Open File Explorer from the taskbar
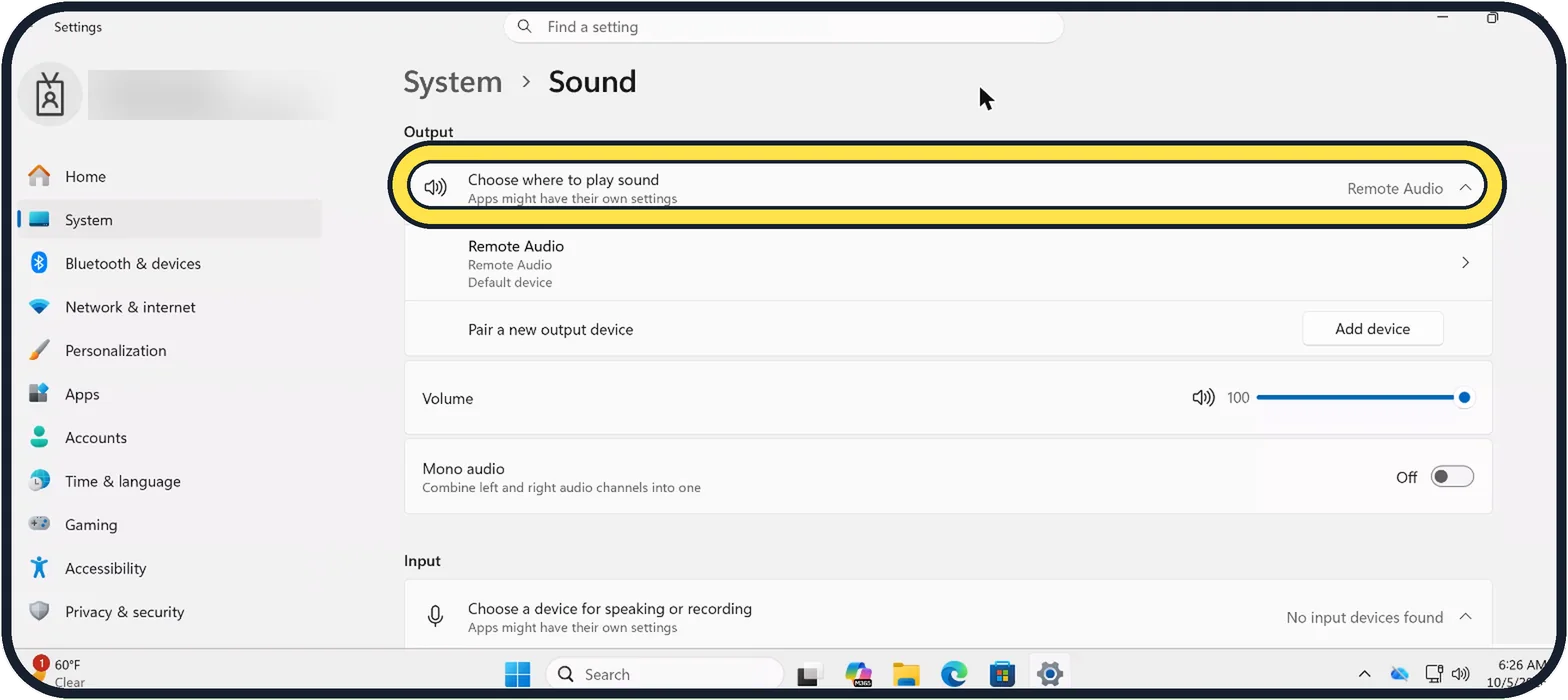Screen dimensions: 1568x700 point(906,674)
